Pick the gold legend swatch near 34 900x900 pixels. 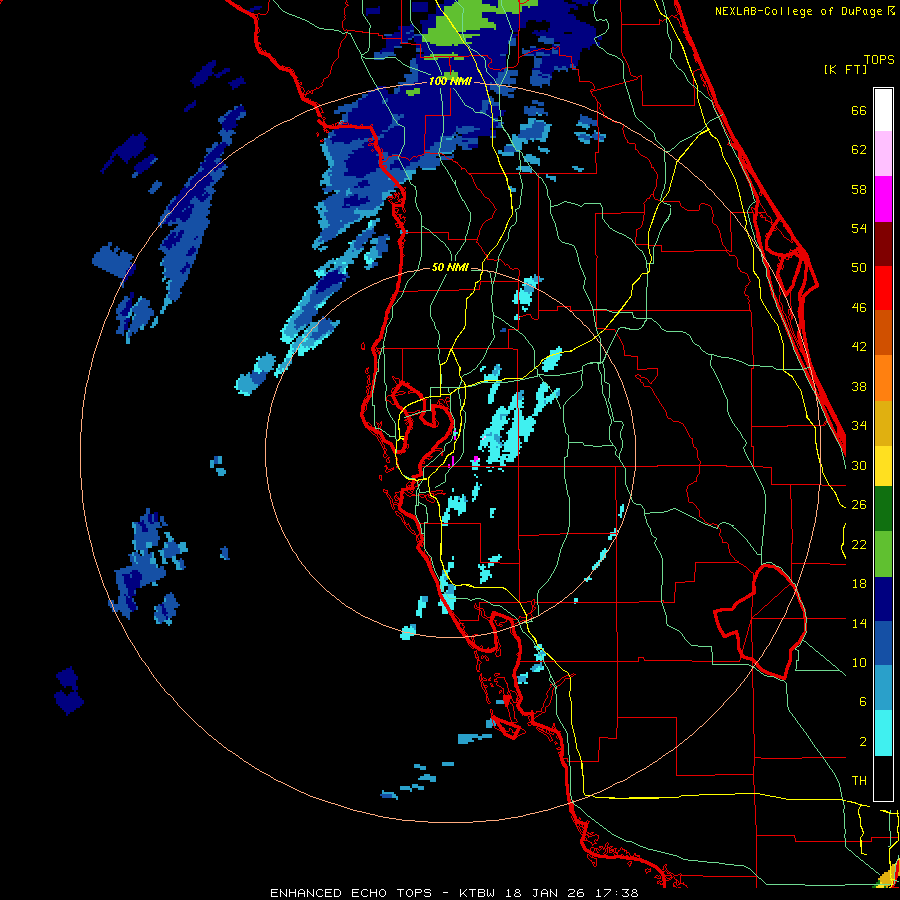click(x=883, y=423)
